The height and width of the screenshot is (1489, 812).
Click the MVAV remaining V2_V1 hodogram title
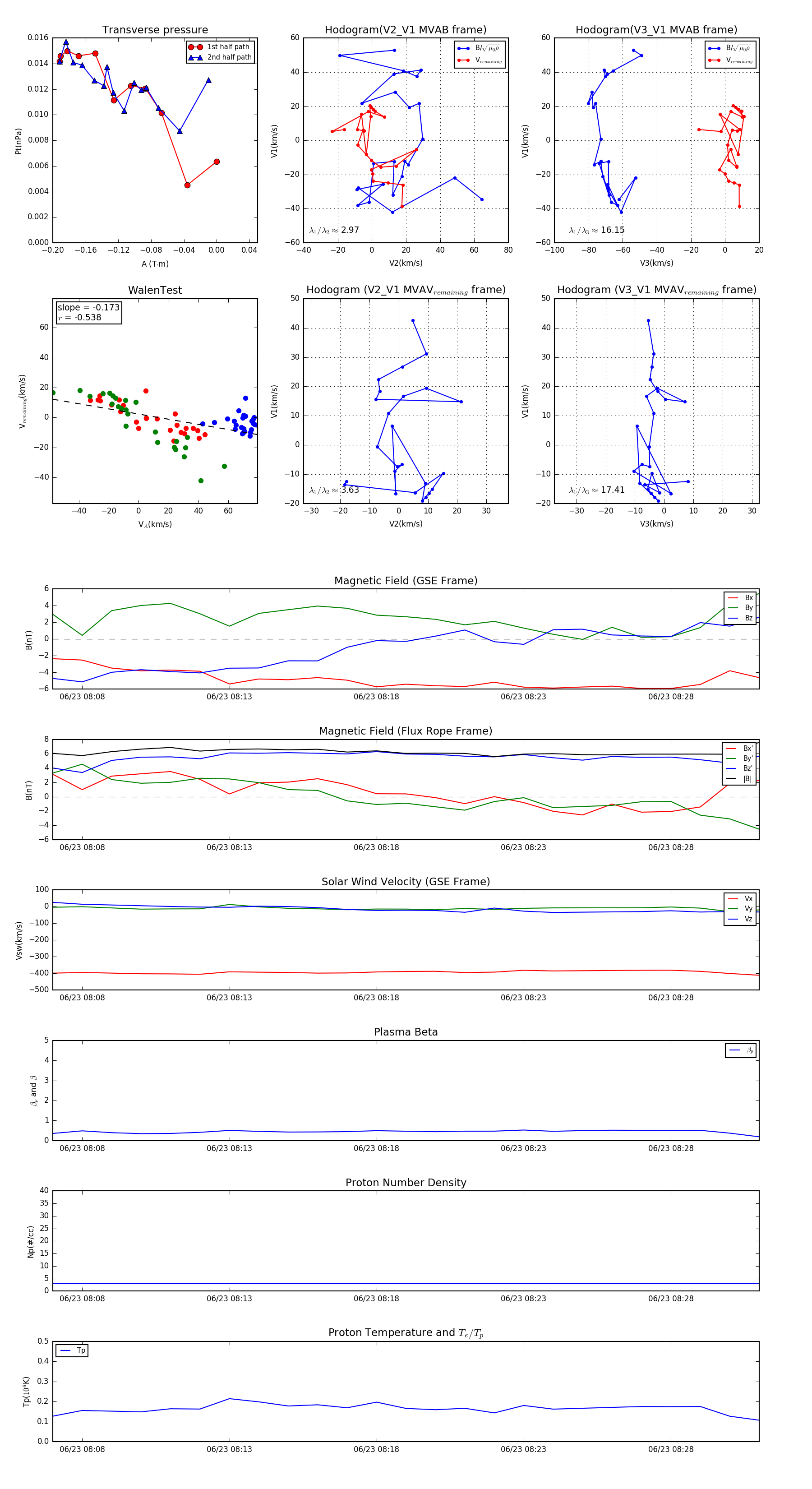click(x=406, y=290)
